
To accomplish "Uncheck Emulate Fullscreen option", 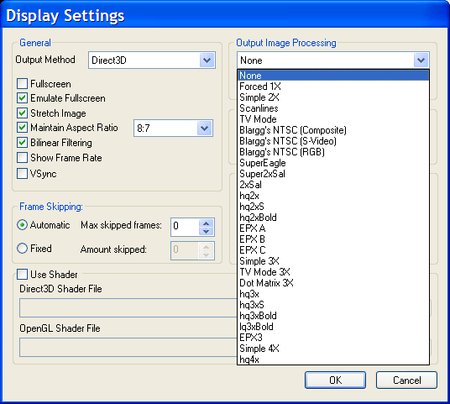I will (x=22, y=98).
